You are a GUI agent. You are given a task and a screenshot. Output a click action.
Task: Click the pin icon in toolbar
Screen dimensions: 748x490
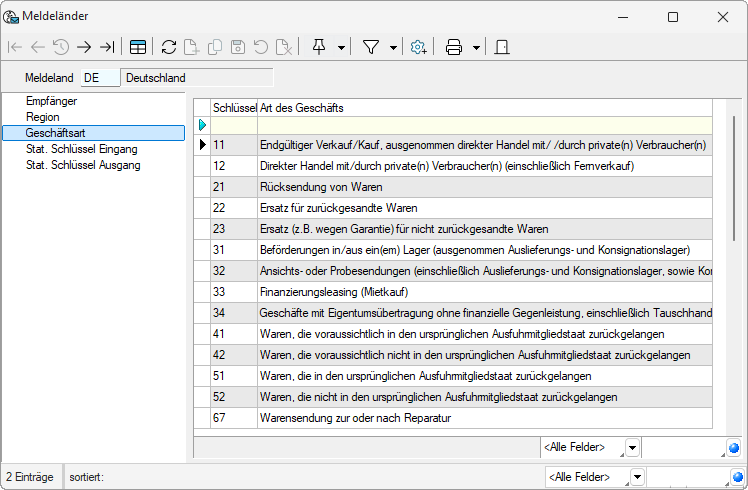[x=319, y=47]
